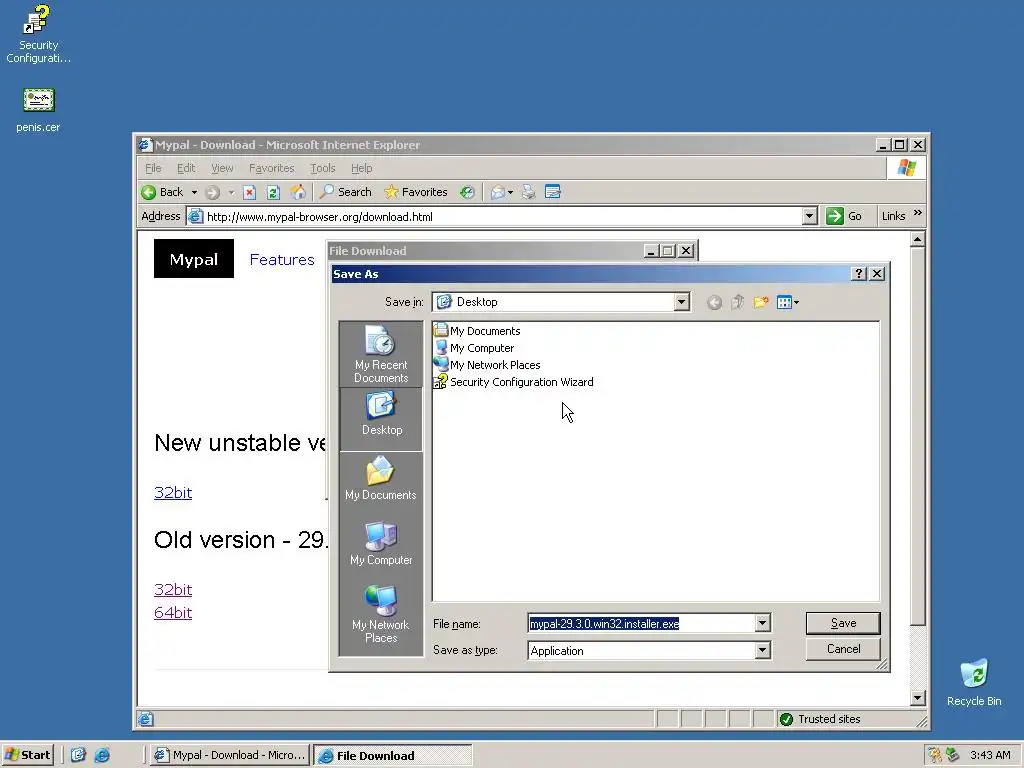Open the File name dropdown arrow
This screenshot has width=1024, height=768.
coord(762,624)
